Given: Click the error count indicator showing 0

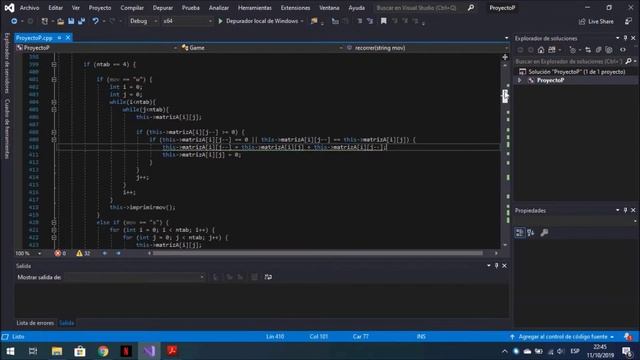Looking at the screenshot, I should [60, 253].
